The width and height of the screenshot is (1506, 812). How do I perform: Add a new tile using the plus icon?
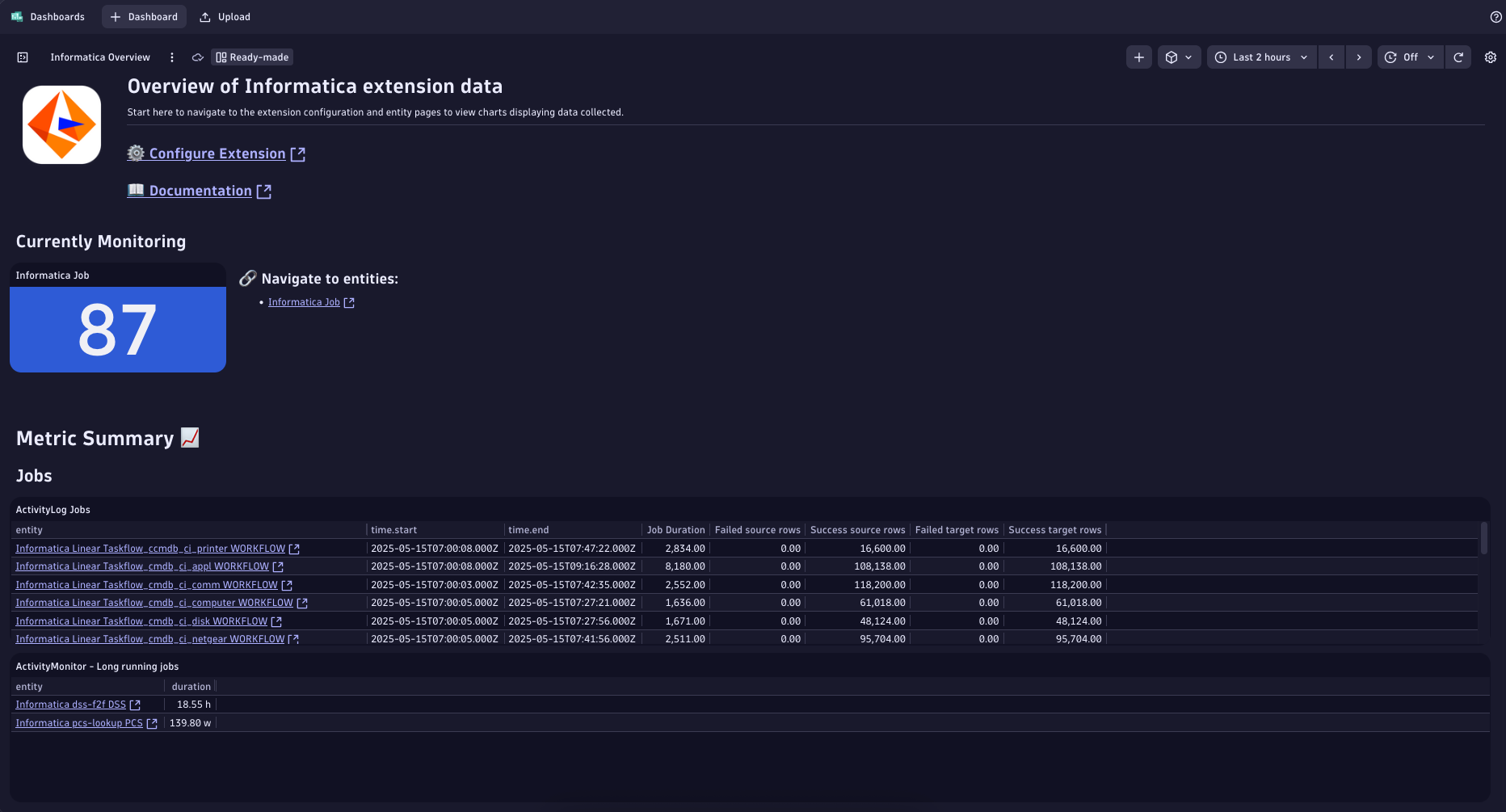[1138, 57]
